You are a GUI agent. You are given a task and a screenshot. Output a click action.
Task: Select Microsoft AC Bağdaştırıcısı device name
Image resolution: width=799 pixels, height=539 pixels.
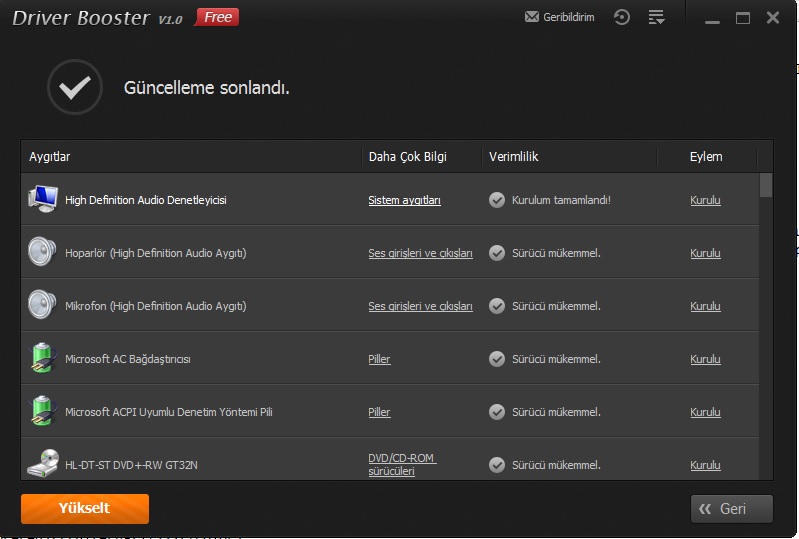click(x=127, y=359)
